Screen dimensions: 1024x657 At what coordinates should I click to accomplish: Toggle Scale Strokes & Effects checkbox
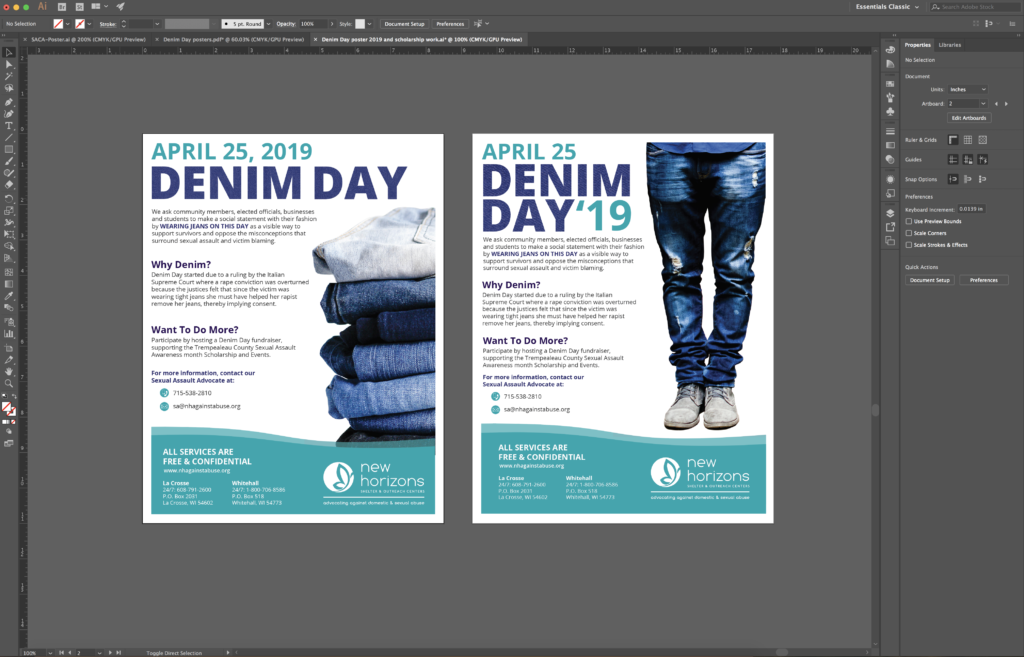click(x=908, y=245)
